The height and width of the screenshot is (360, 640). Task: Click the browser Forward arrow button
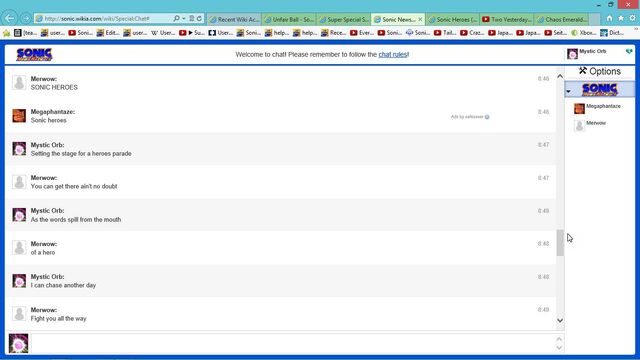pyautogui.click(x=26, y=18)
